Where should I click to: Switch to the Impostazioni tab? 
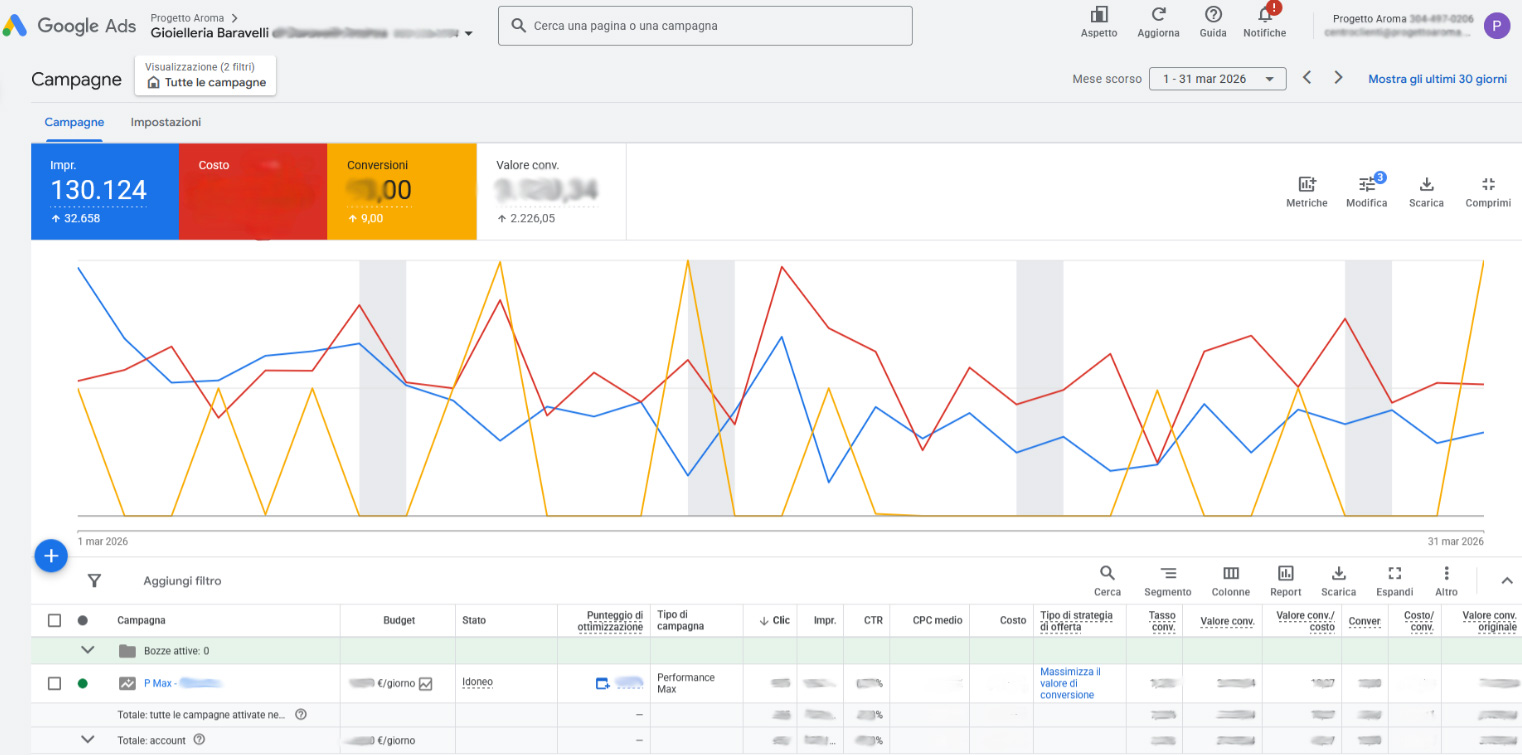point(166,122)
